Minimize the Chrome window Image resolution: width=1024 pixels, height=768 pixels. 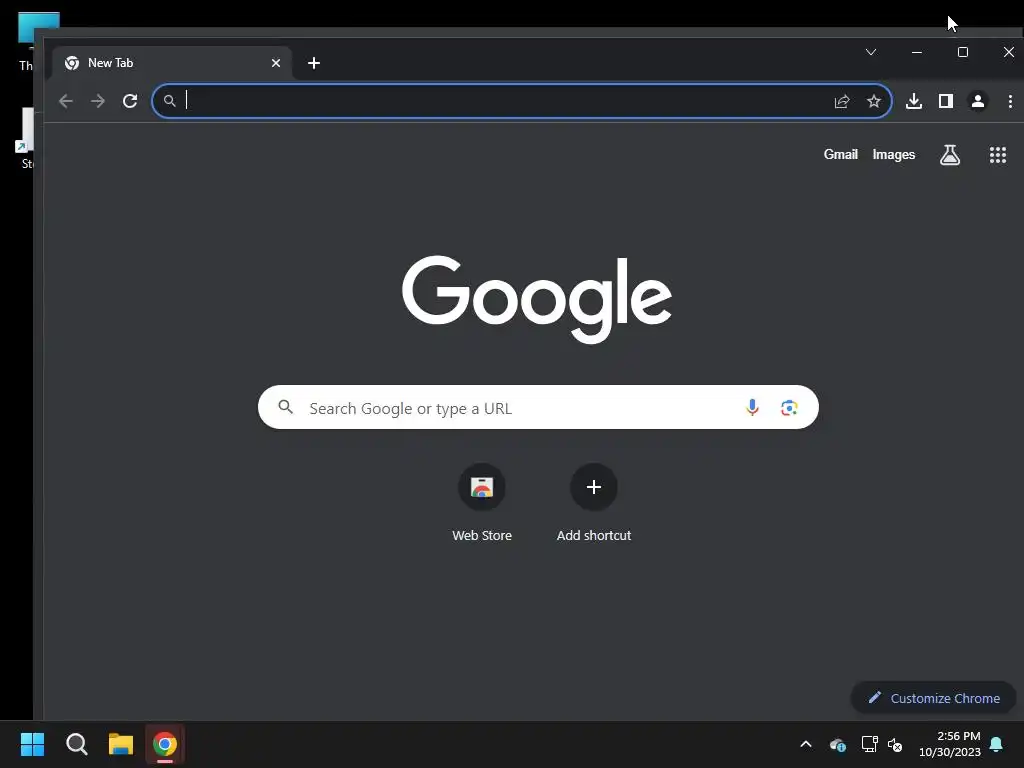[x=917, y=52]
